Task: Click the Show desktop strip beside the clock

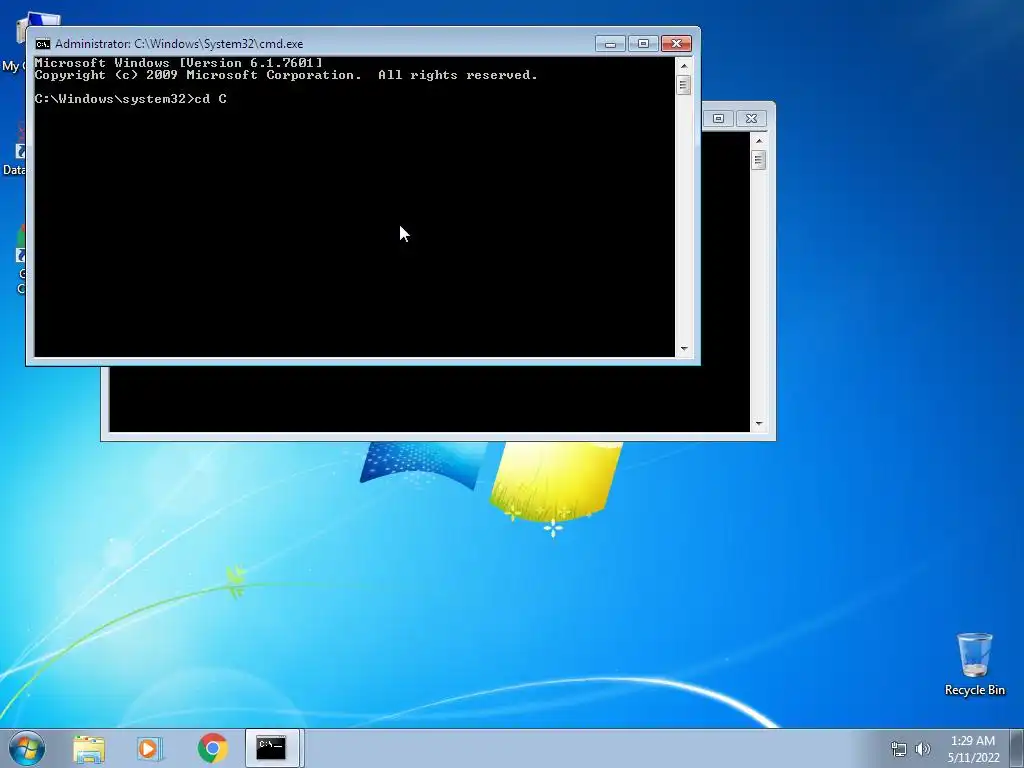Action: pyautogui.click(x=1017, y=748)
